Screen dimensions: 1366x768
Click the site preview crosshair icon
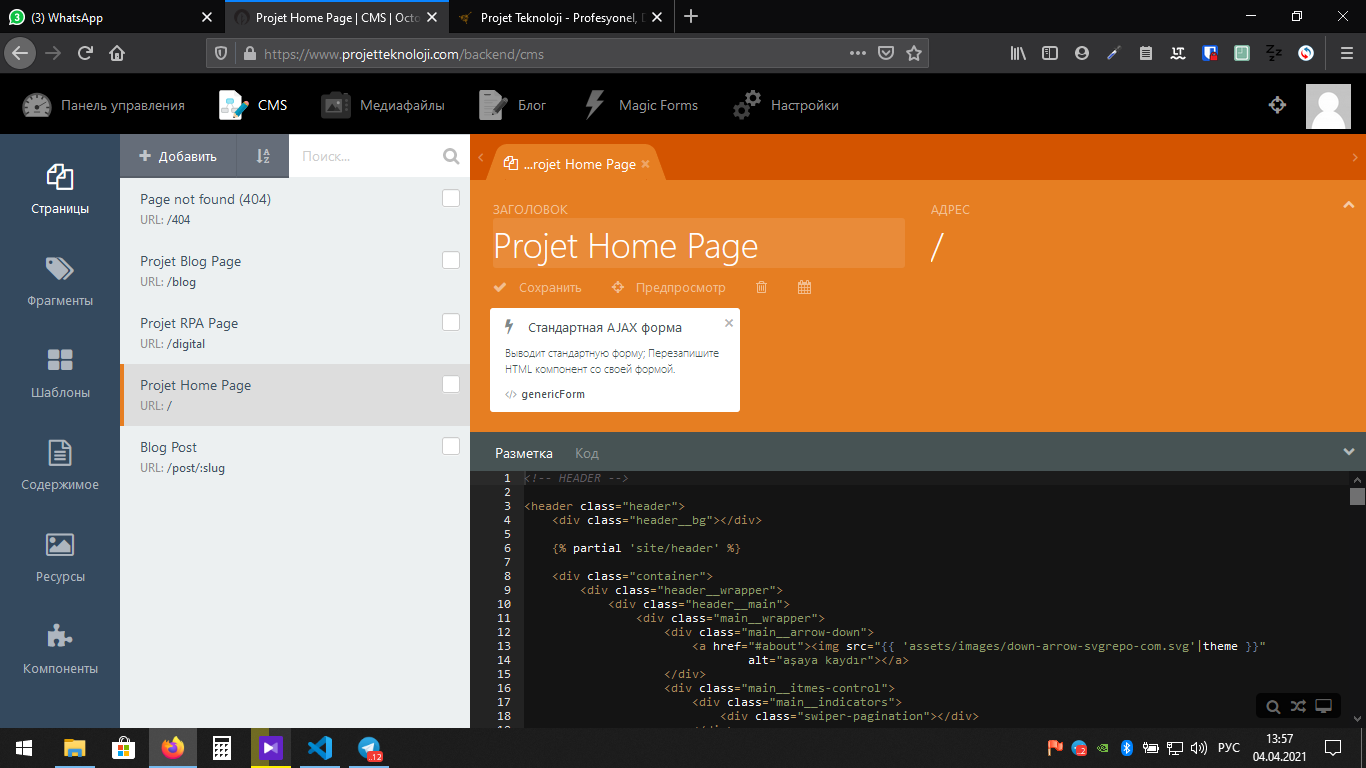click(x=1277, y=105)
